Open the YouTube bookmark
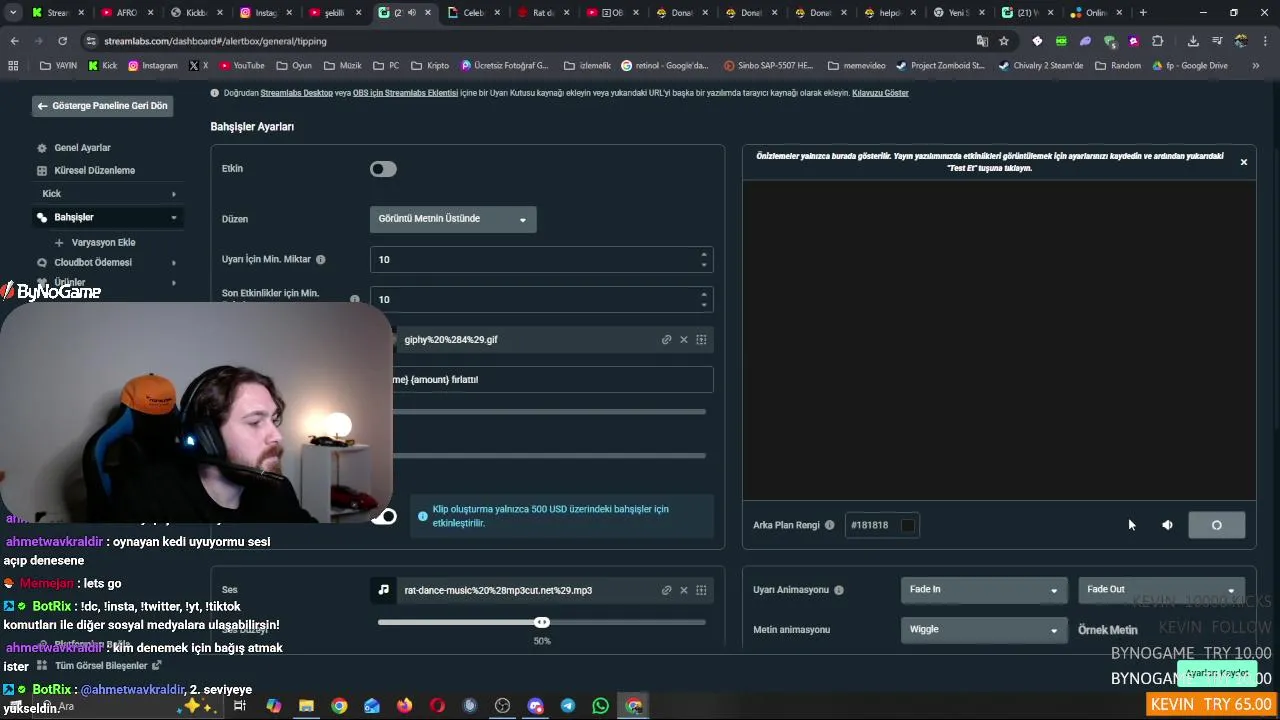This screenshot has width=1280, height=720. click(x=241, y=65)
